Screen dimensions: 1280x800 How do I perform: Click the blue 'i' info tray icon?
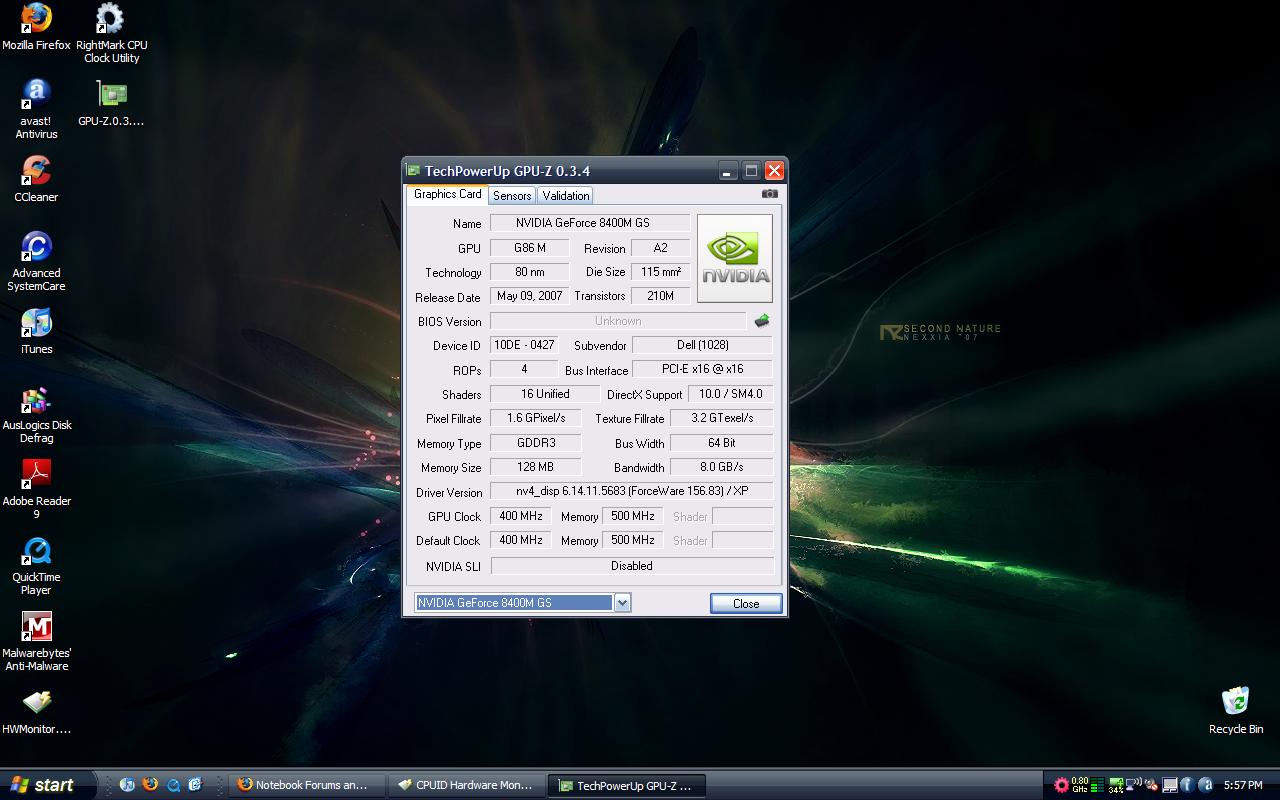[1187, 785]
